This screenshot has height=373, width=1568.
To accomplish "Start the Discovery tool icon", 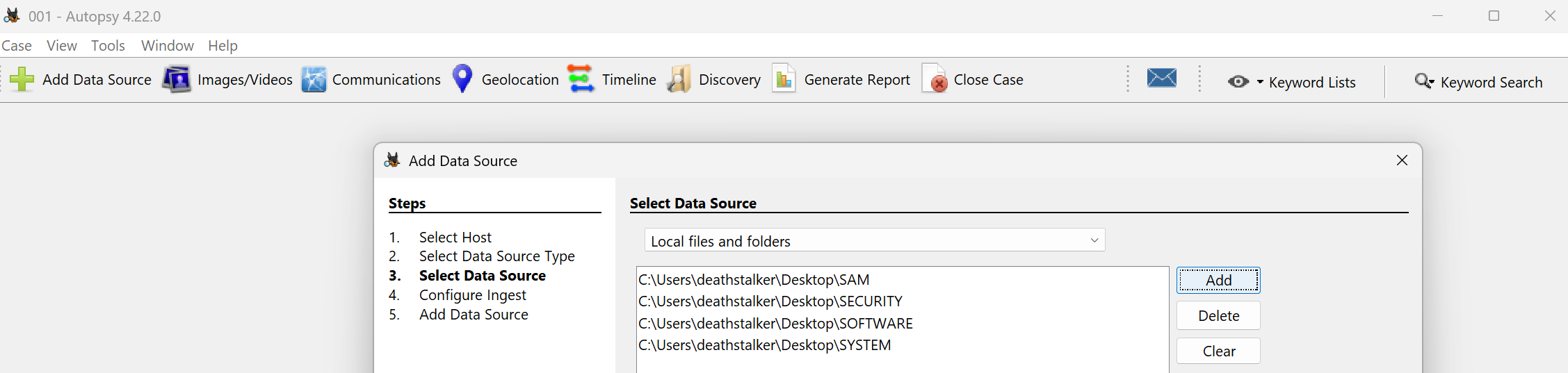I will pos(679,79).
